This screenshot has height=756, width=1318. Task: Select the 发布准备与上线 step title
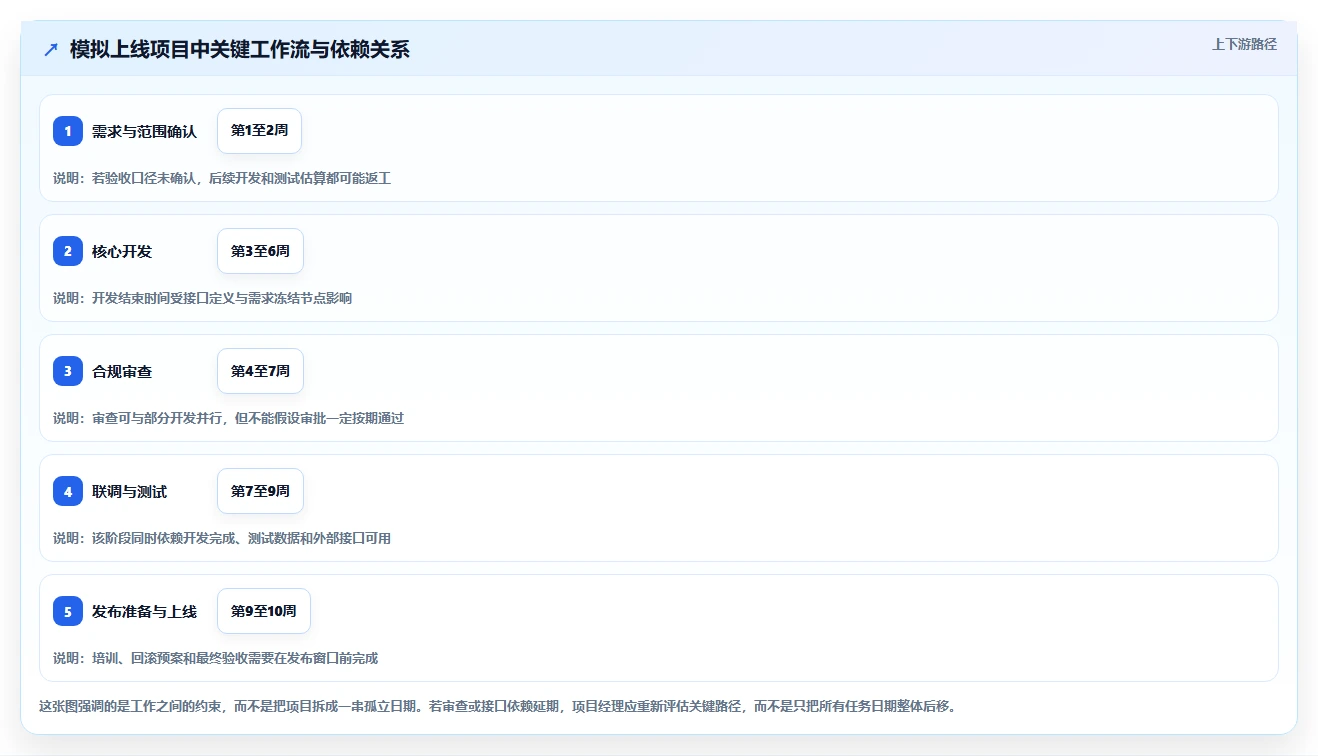coord(144,611)
